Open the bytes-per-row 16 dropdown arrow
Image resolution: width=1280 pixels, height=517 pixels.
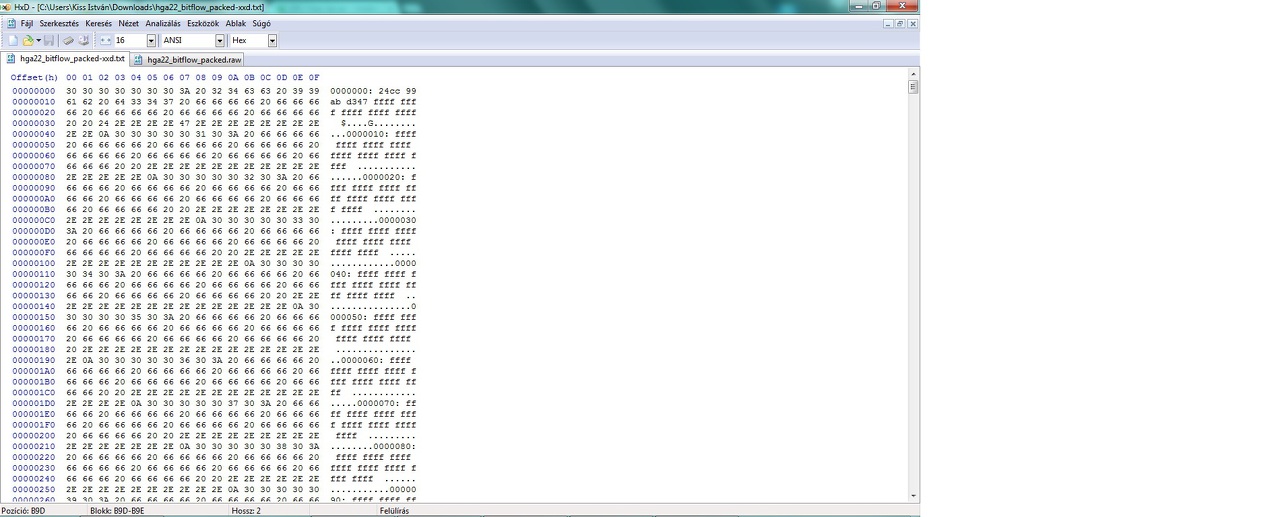click(x=151, y=41)
